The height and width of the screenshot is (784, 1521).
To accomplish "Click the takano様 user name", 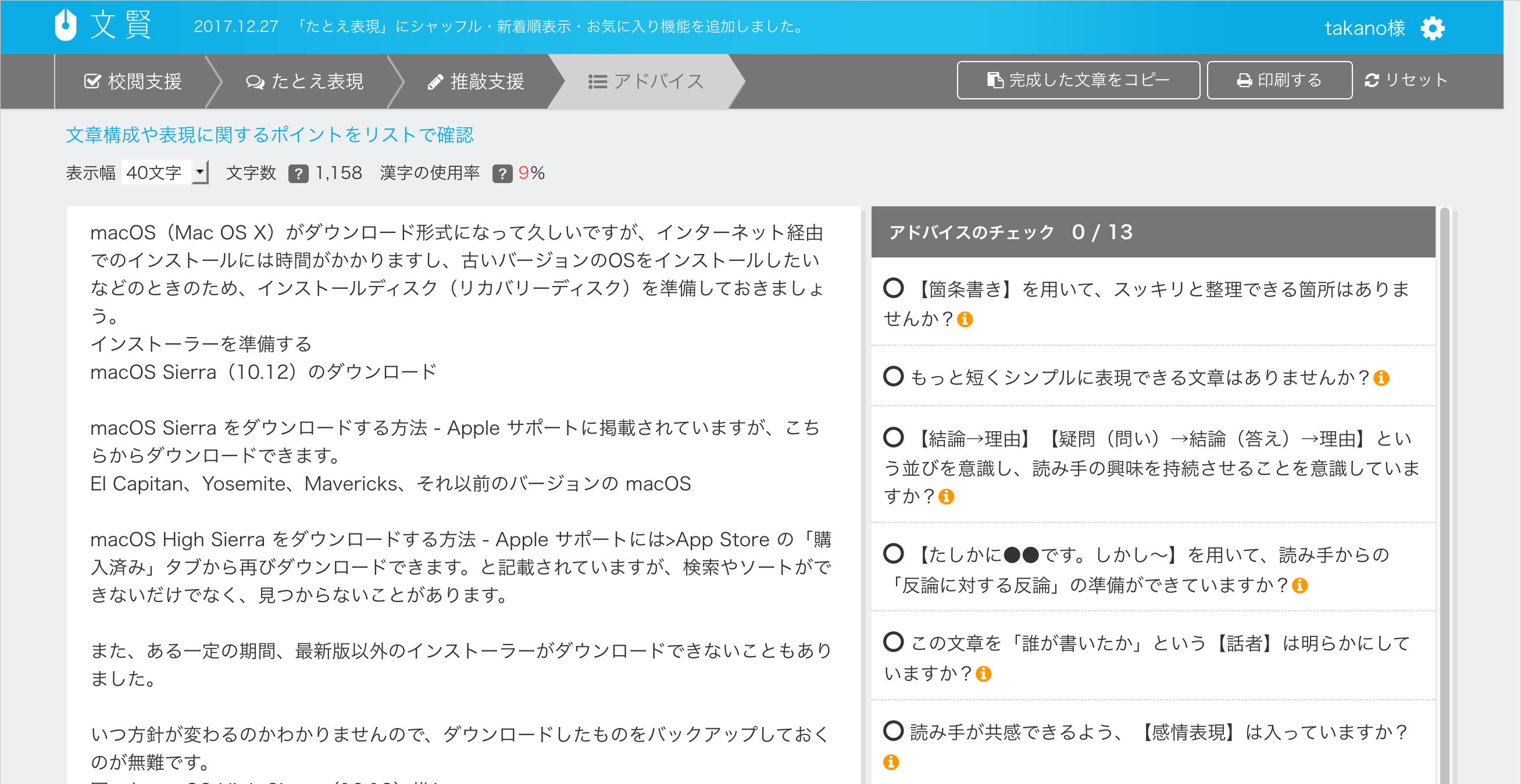I will pyautogui.click(x=1365, y=28).
